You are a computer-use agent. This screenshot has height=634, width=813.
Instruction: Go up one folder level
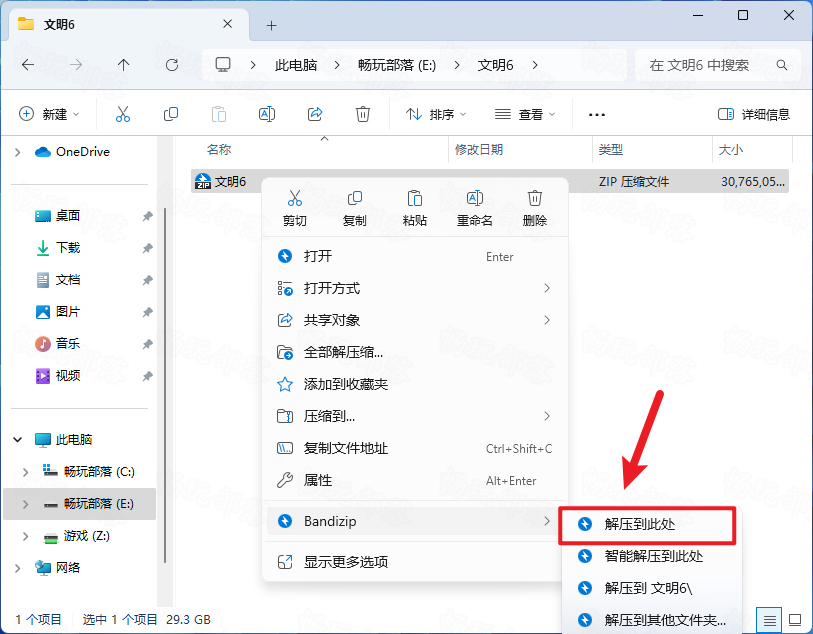tap(123, 65)
